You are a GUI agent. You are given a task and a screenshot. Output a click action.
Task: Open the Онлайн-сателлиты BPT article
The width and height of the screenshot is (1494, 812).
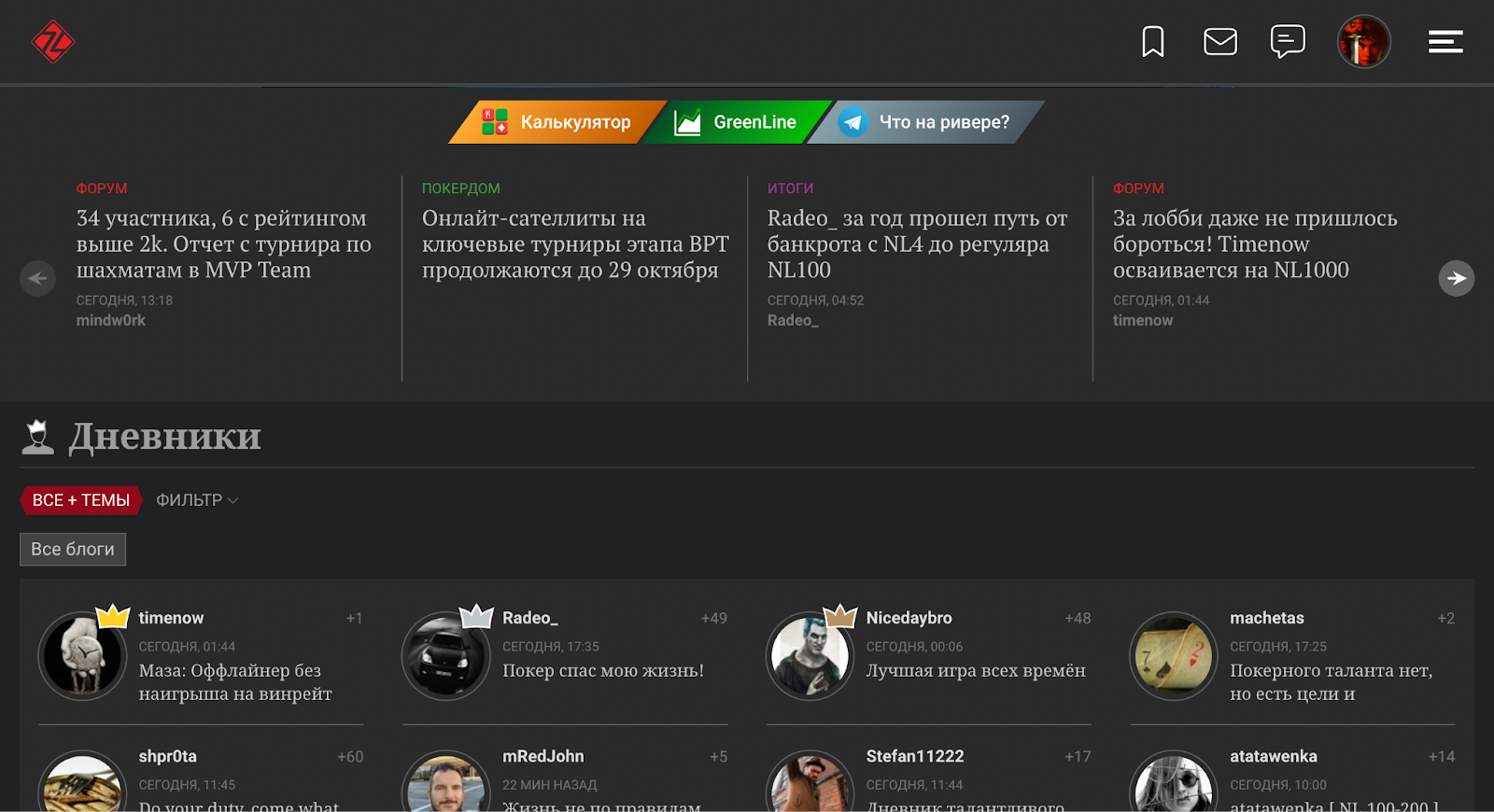[575, 245]
